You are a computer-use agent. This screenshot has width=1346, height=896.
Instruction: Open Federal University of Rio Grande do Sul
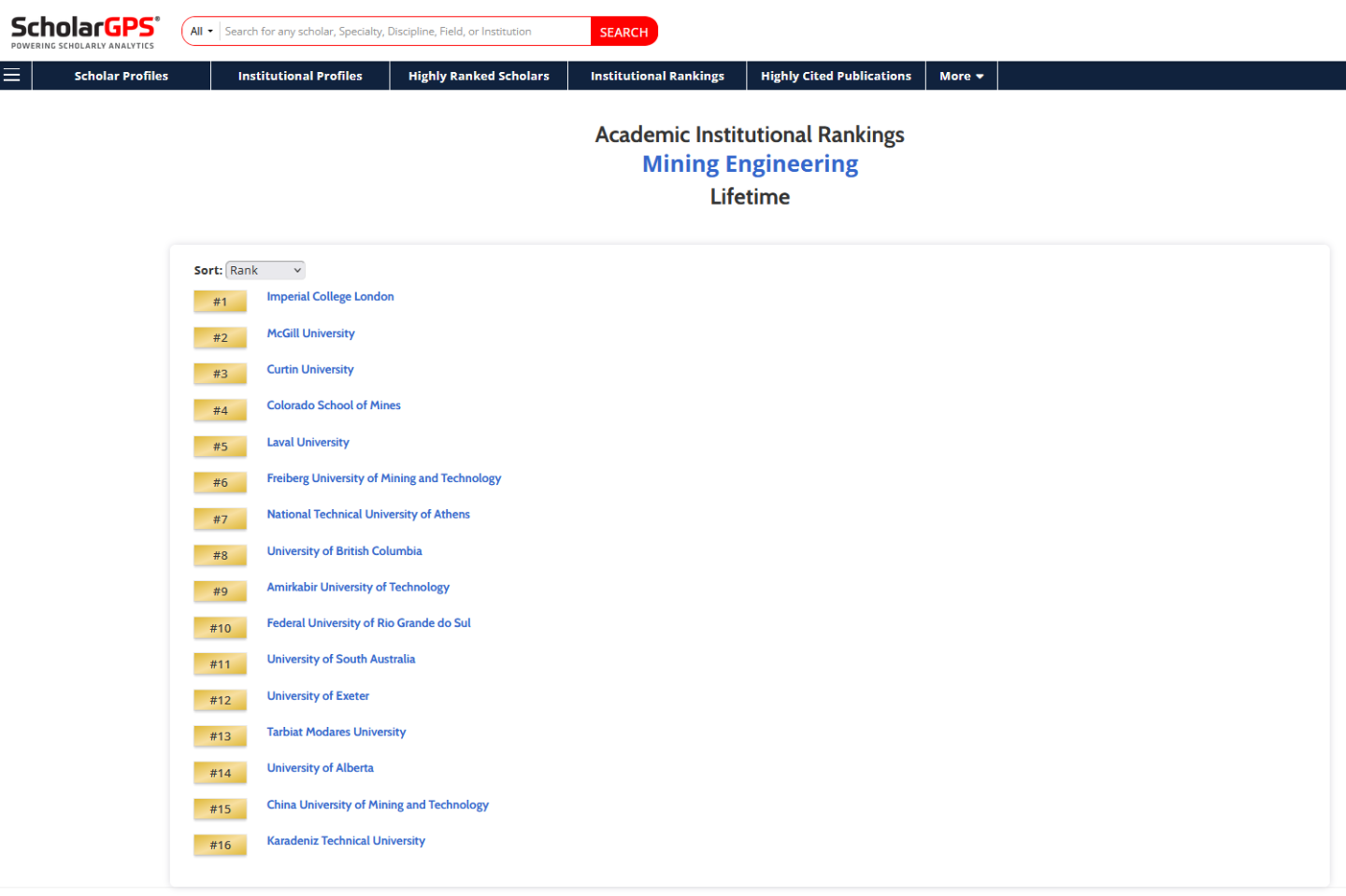[368, 623]
